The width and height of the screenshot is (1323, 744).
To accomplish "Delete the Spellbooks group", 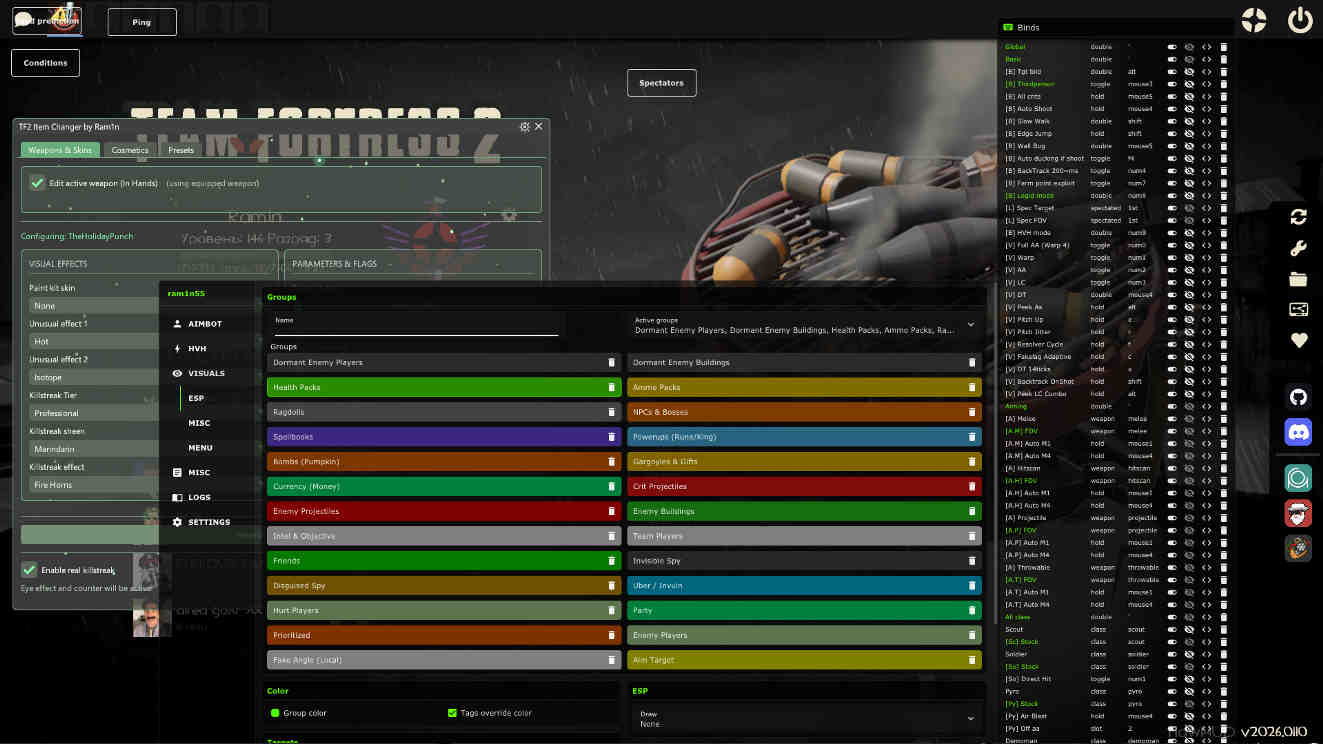I will tap(612, 437).
